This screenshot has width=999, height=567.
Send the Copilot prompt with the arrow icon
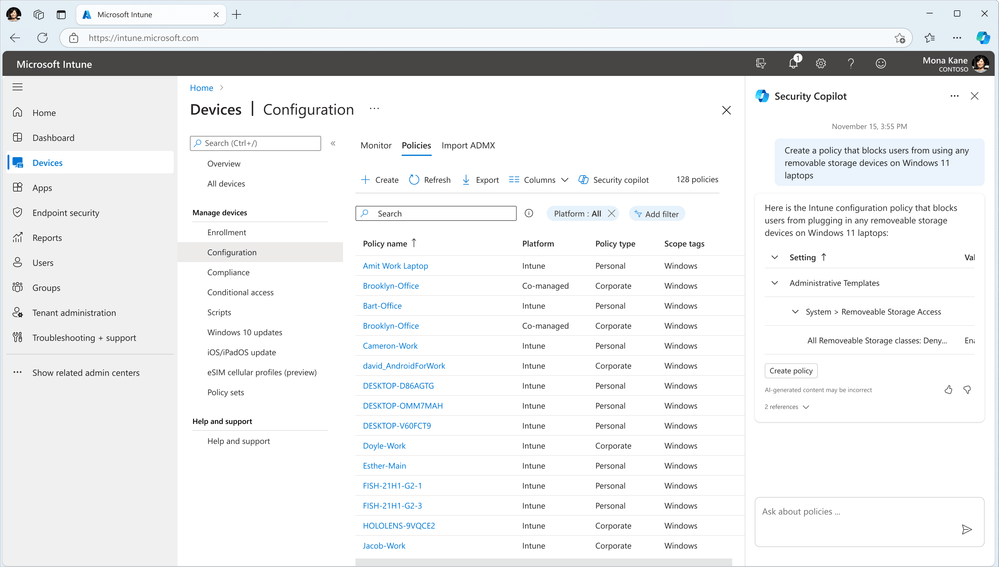coord(966,530)
